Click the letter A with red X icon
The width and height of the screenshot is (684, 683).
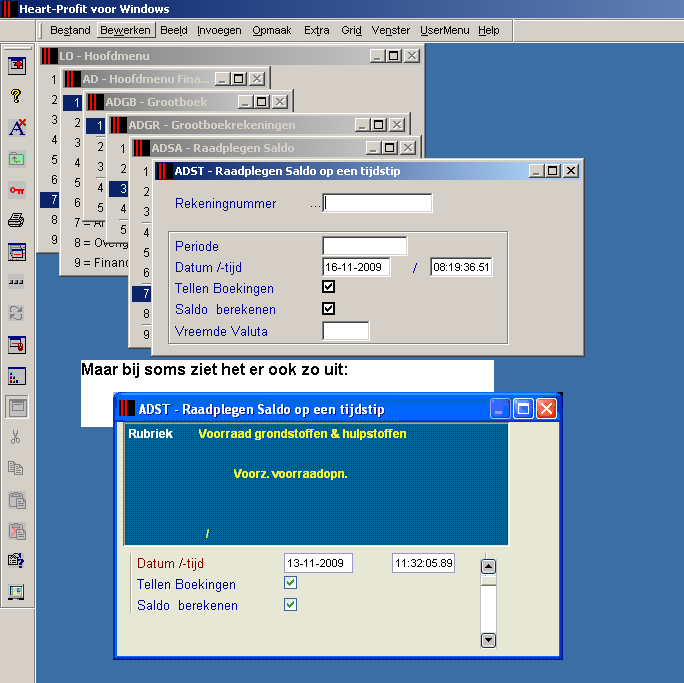(x=17, y=127)
